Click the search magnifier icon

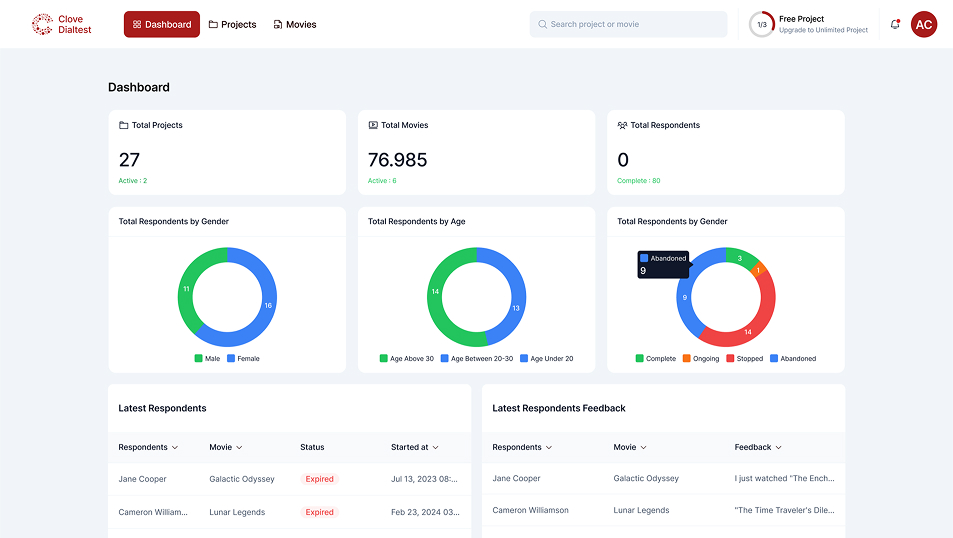(542, 24)
